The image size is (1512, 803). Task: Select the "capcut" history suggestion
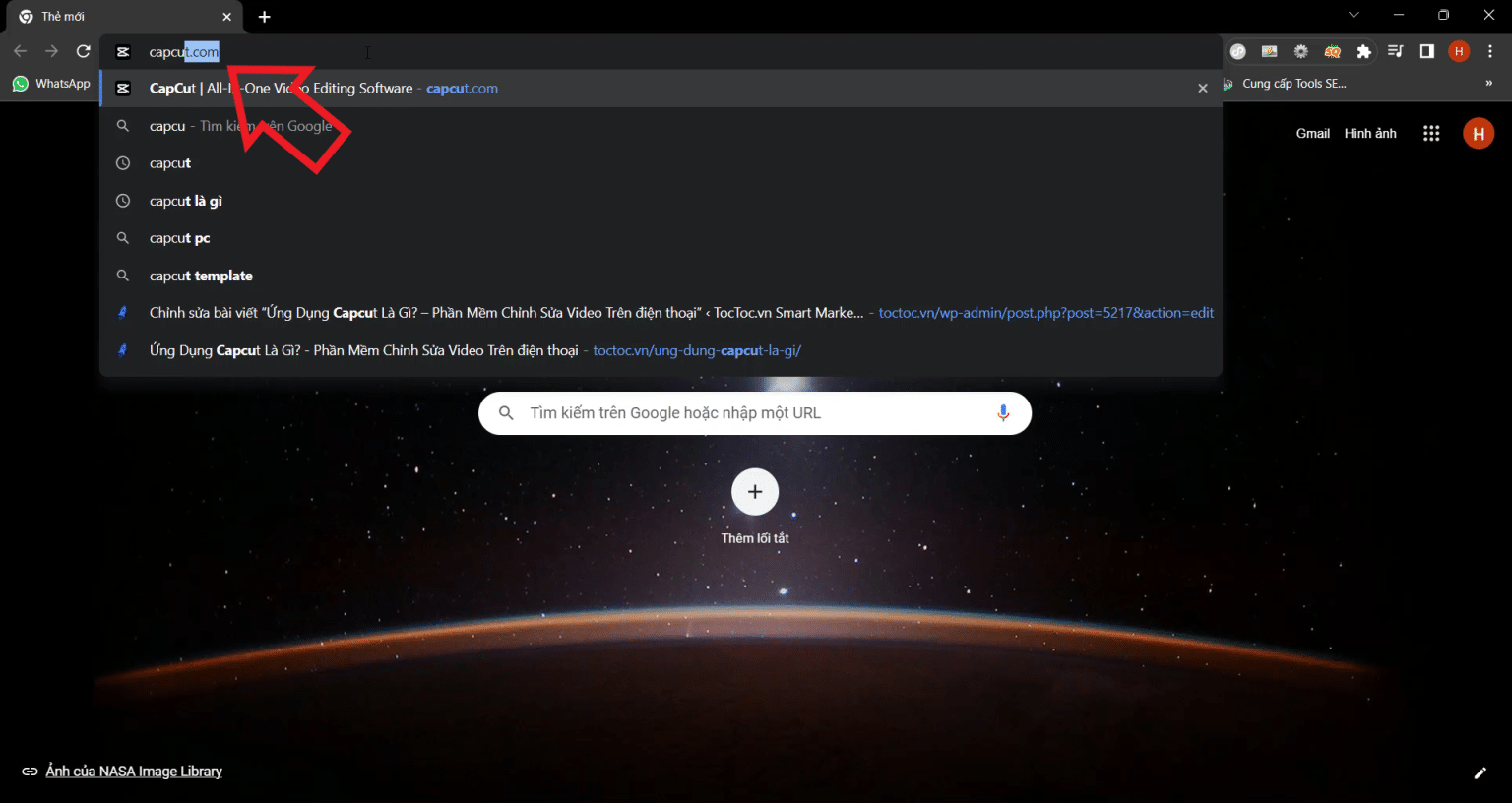click(x=661, y=163)
